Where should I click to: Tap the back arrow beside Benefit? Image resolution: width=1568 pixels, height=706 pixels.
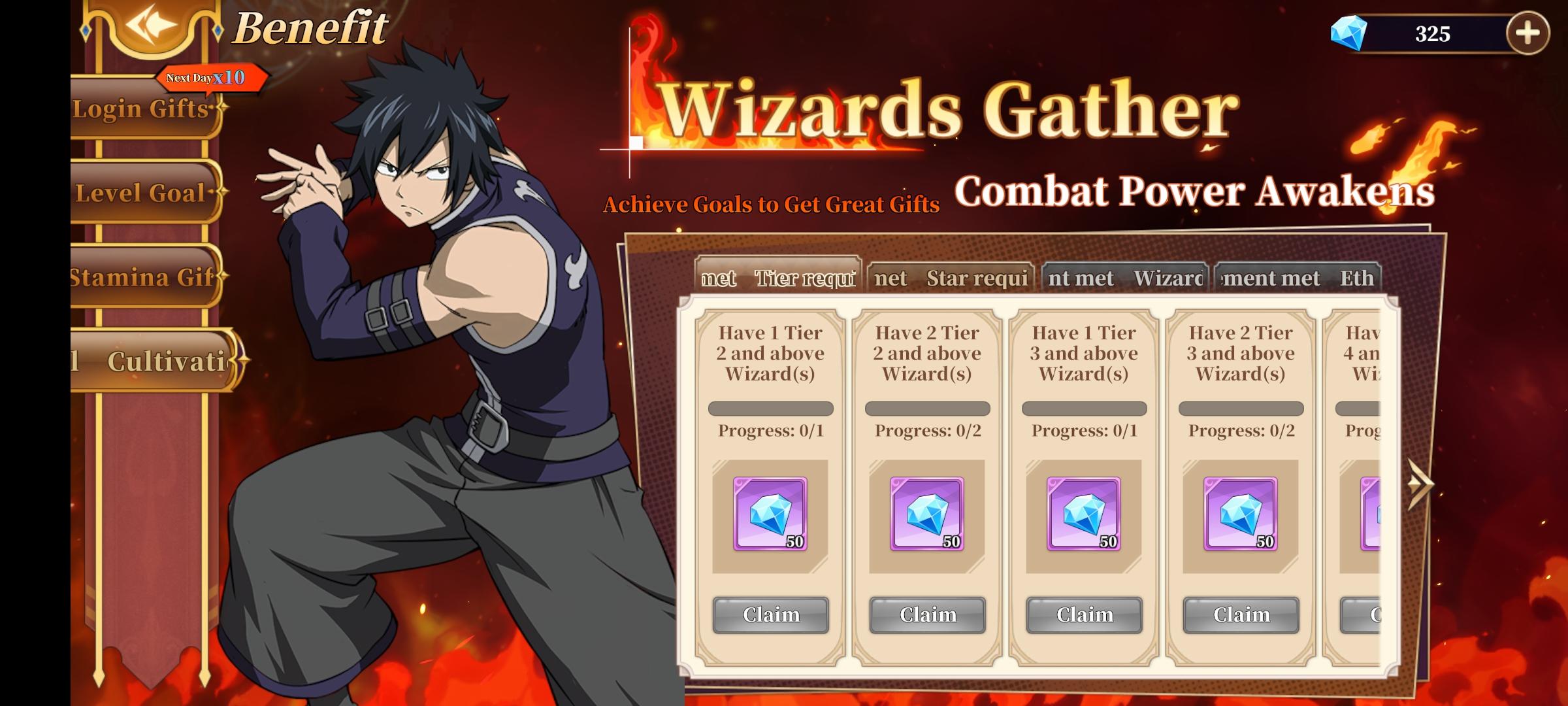pos(152,26)
